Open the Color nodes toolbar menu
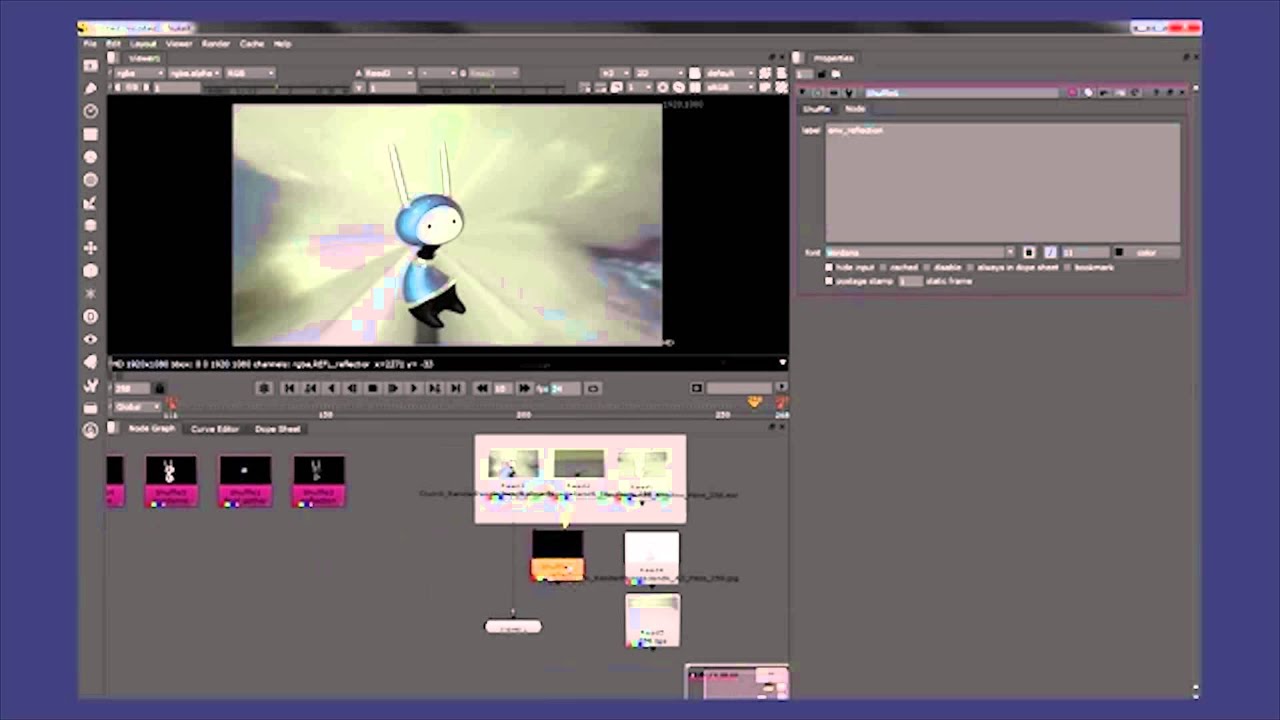The image size is (1280, 720). (x=90, y=157)
